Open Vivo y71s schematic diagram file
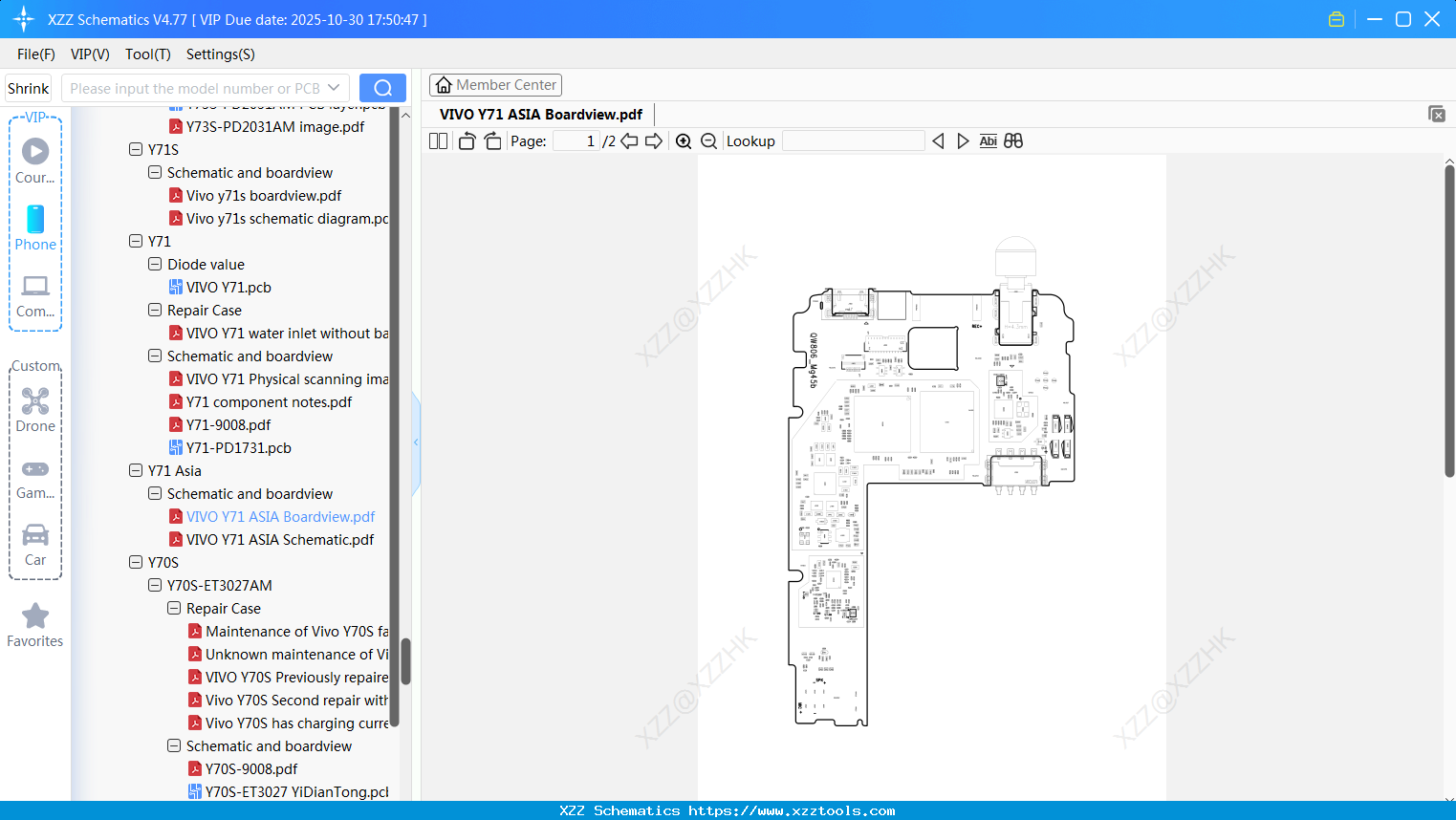 point(279,218)
